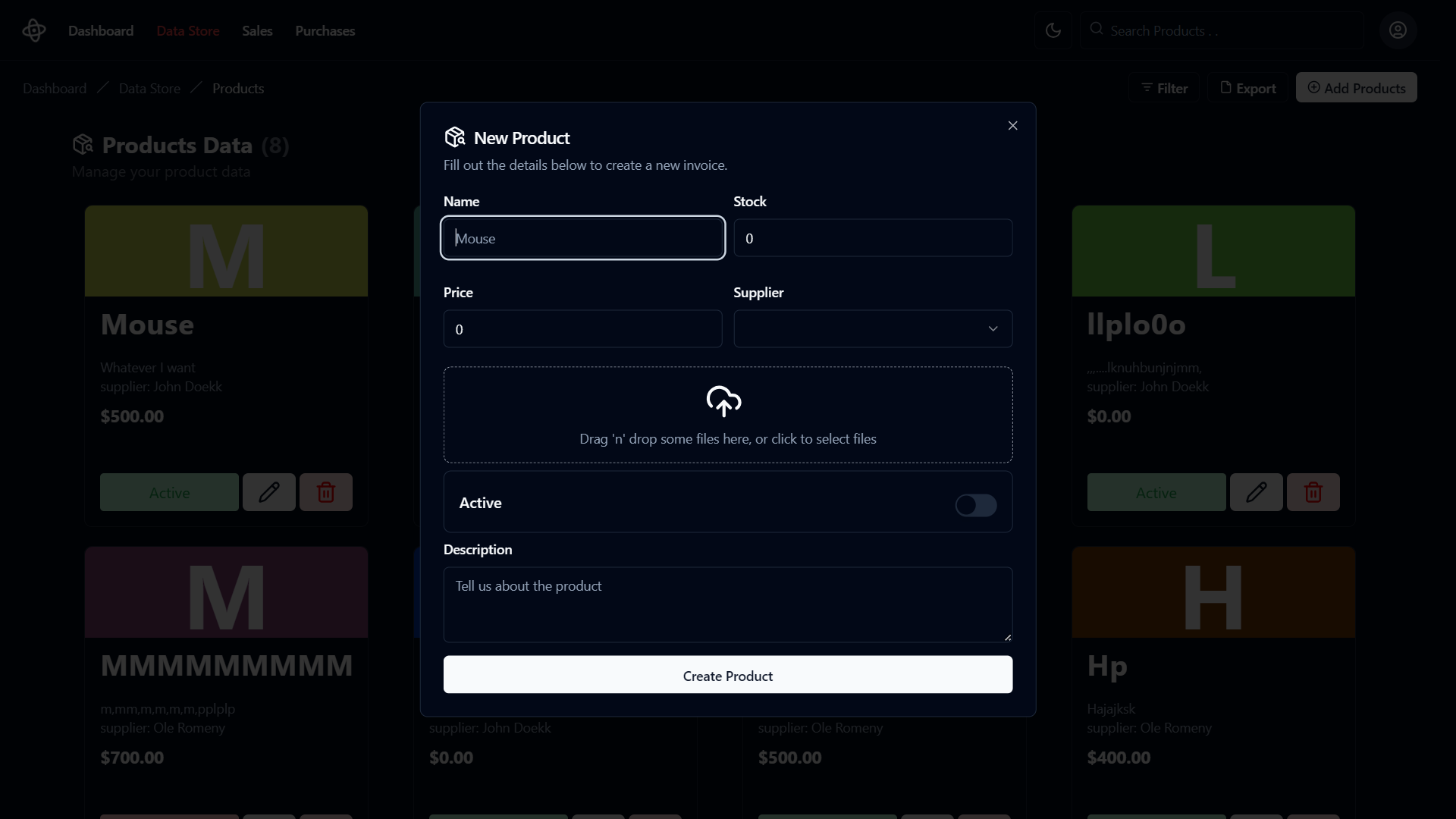The width and height of the screenshot is (1456, 819).
Task: Open the Supplier selection dropdown
Action: (873, 328)
